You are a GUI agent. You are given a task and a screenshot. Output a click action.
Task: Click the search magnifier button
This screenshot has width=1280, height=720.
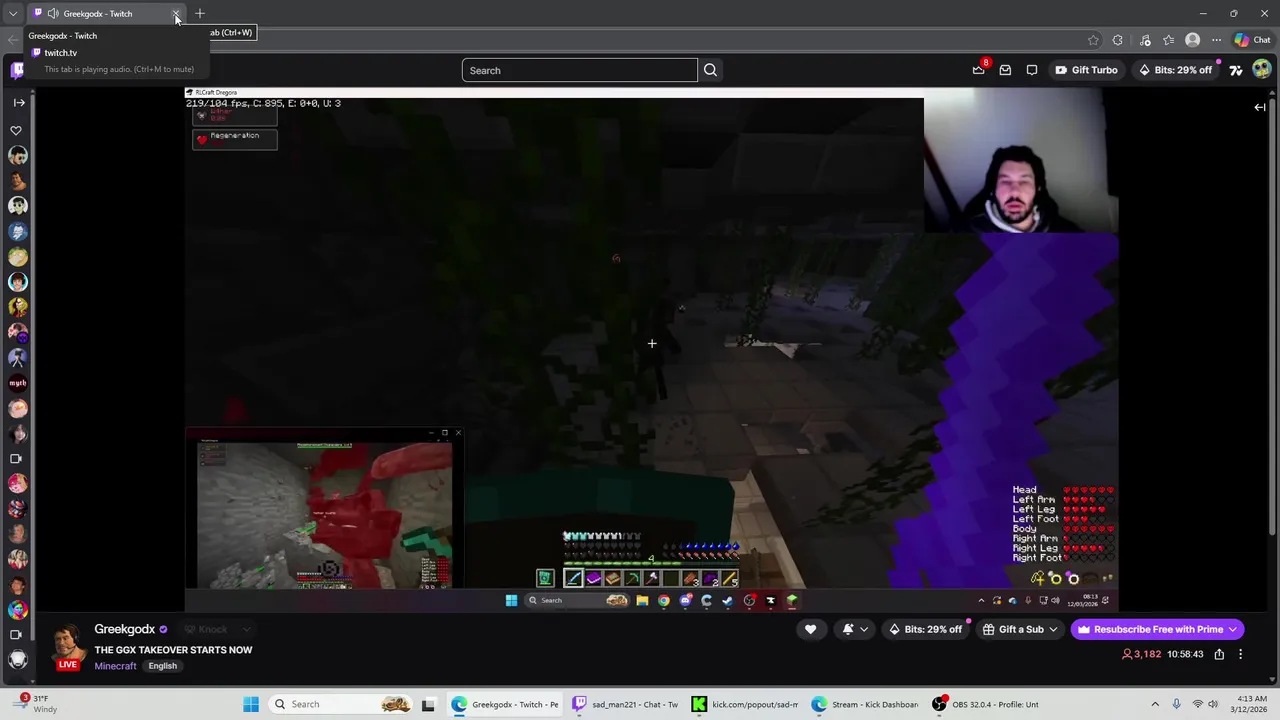(710, 70)
